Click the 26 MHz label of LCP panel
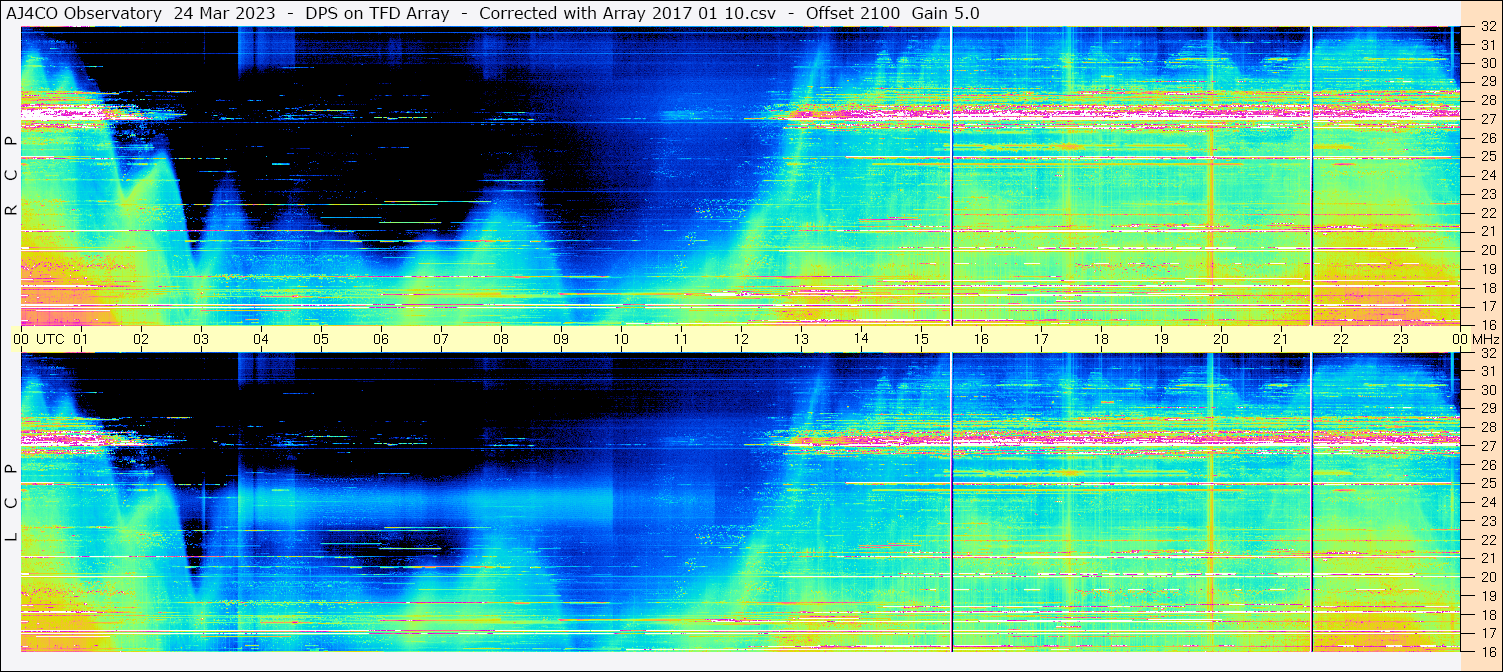The width and height of the screenshot is (1503, 672). pos(1488,465)
